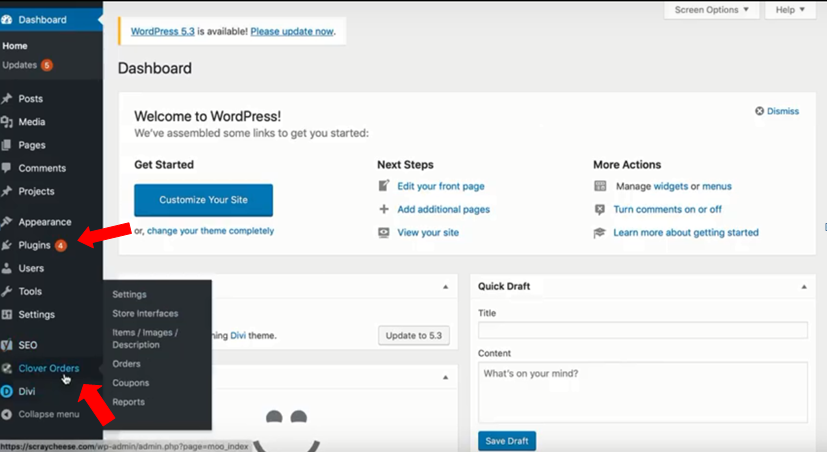
Task: Toggle the panel arrow below the Update to 5.3 box
Action: [x=446, y=377]
